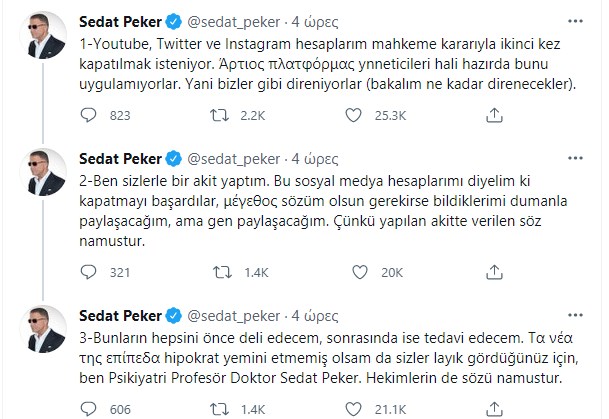
Task: Open Sedat Peker's name on first tweet
Action: [122, 19]
